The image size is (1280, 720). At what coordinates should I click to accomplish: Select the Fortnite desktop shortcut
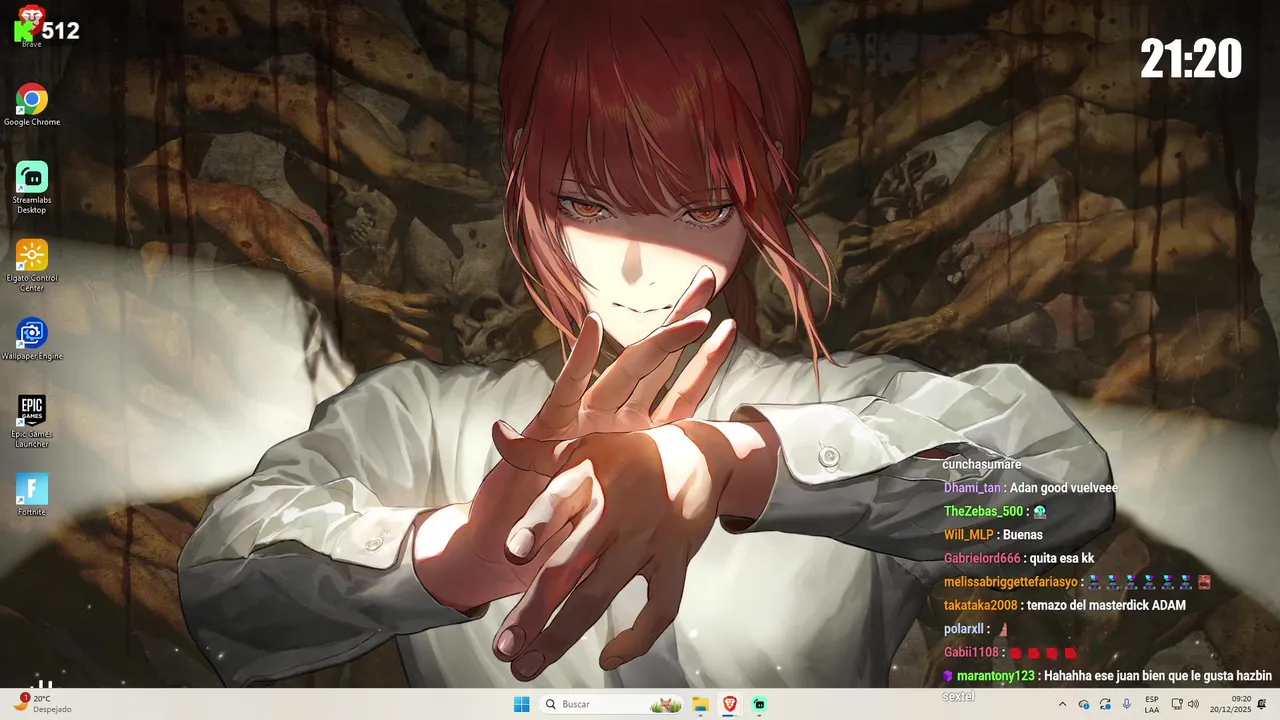(32, 495)
